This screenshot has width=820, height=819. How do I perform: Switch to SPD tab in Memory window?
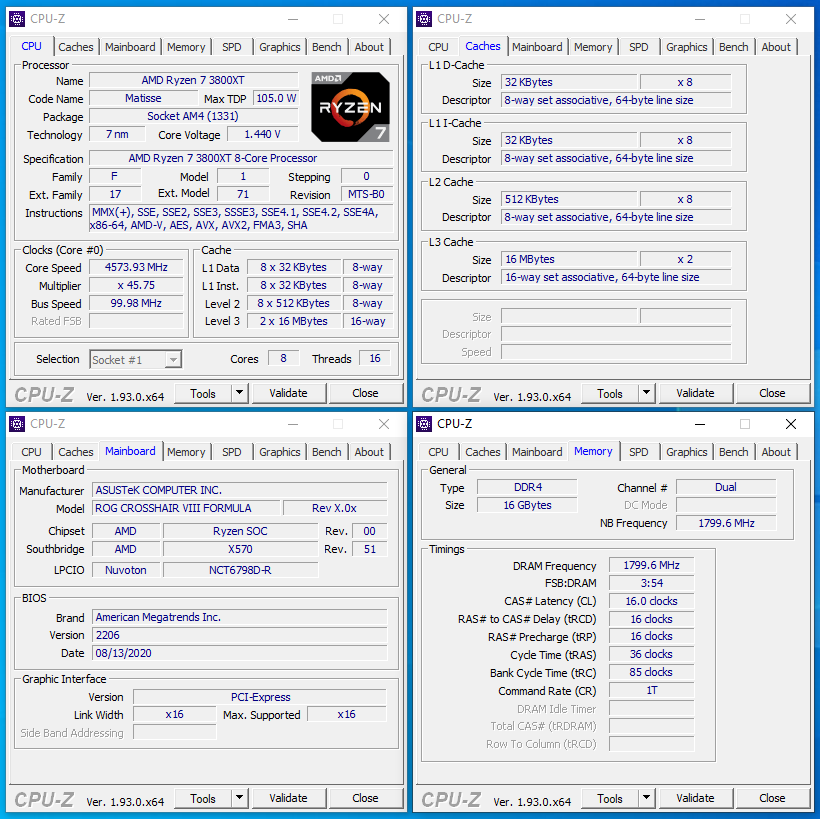point(639,452)
